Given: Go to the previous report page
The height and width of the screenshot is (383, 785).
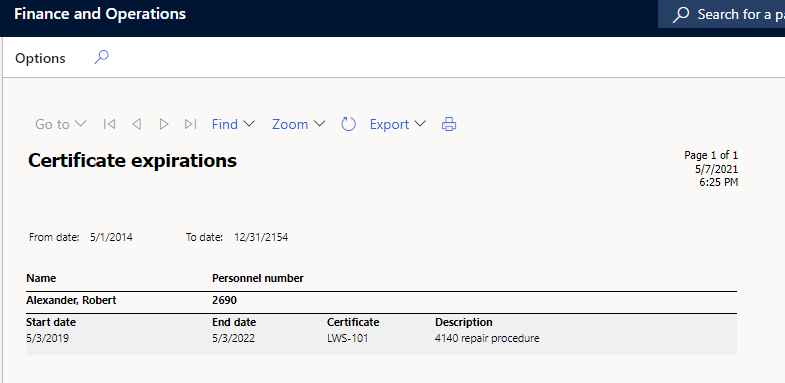Looking at the screenshot, I should tap(136, 124).
